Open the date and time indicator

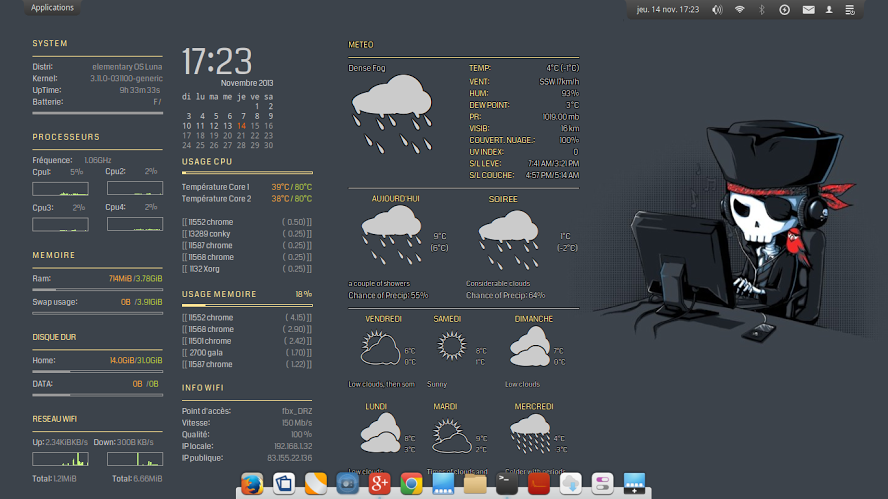(x=668, y=10)
